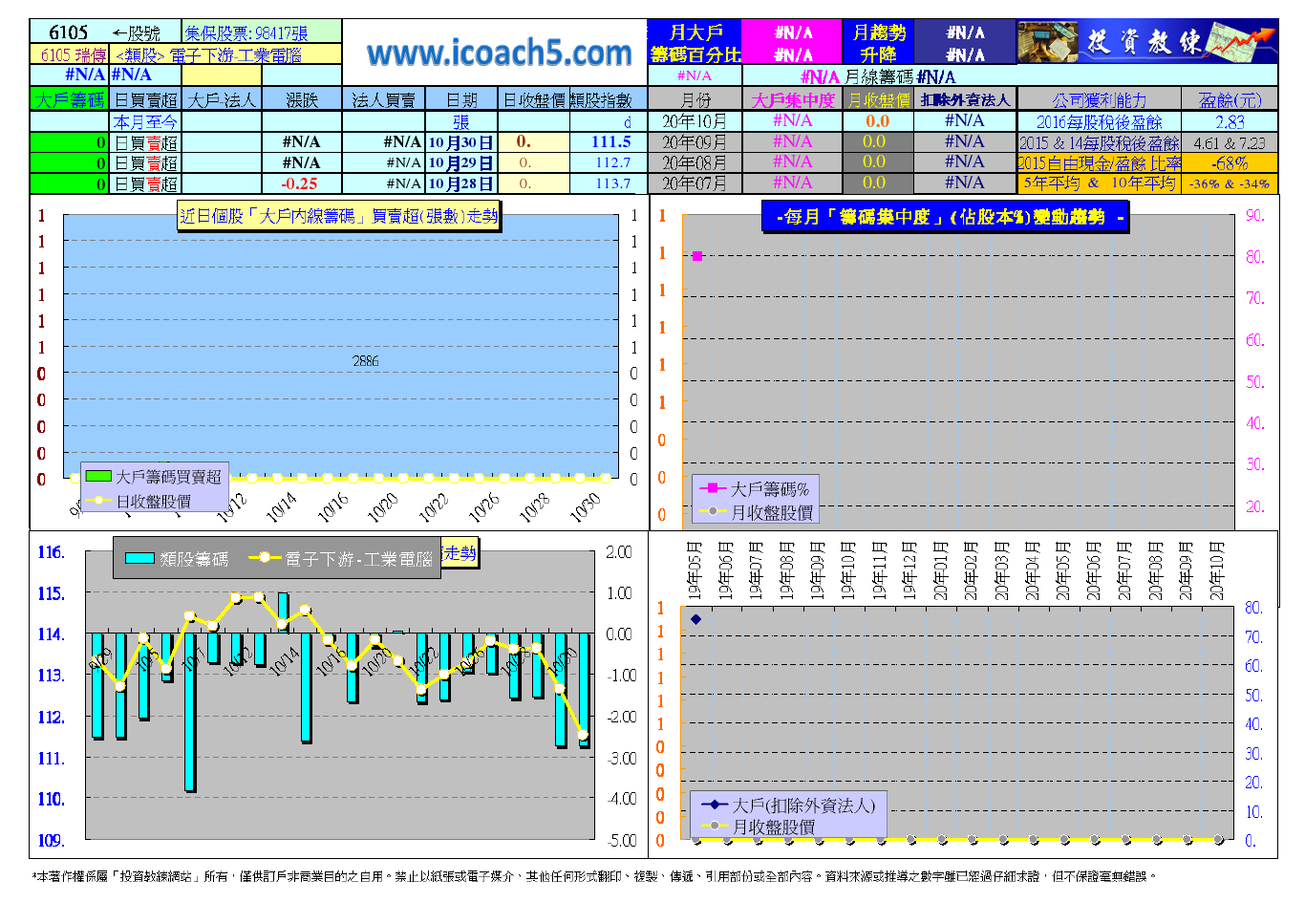Viewport: 1305px width, 924px height.
Task: Select the 月大戶籌碼百分比 header cell
Action: click(x=695, y=44)
